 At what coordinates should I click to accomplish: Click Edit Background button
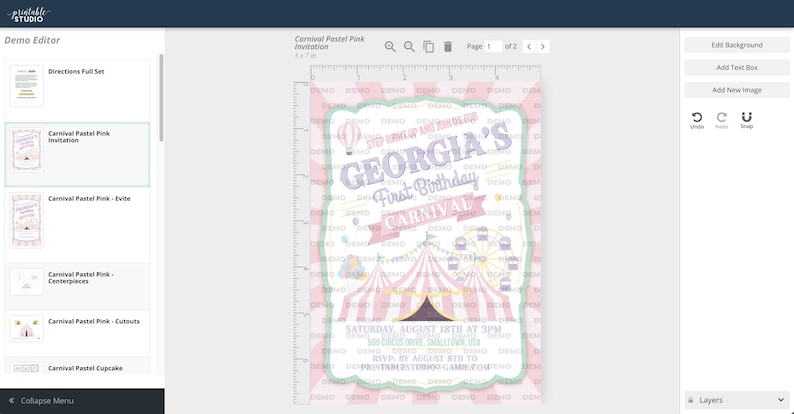pos(737,45)
